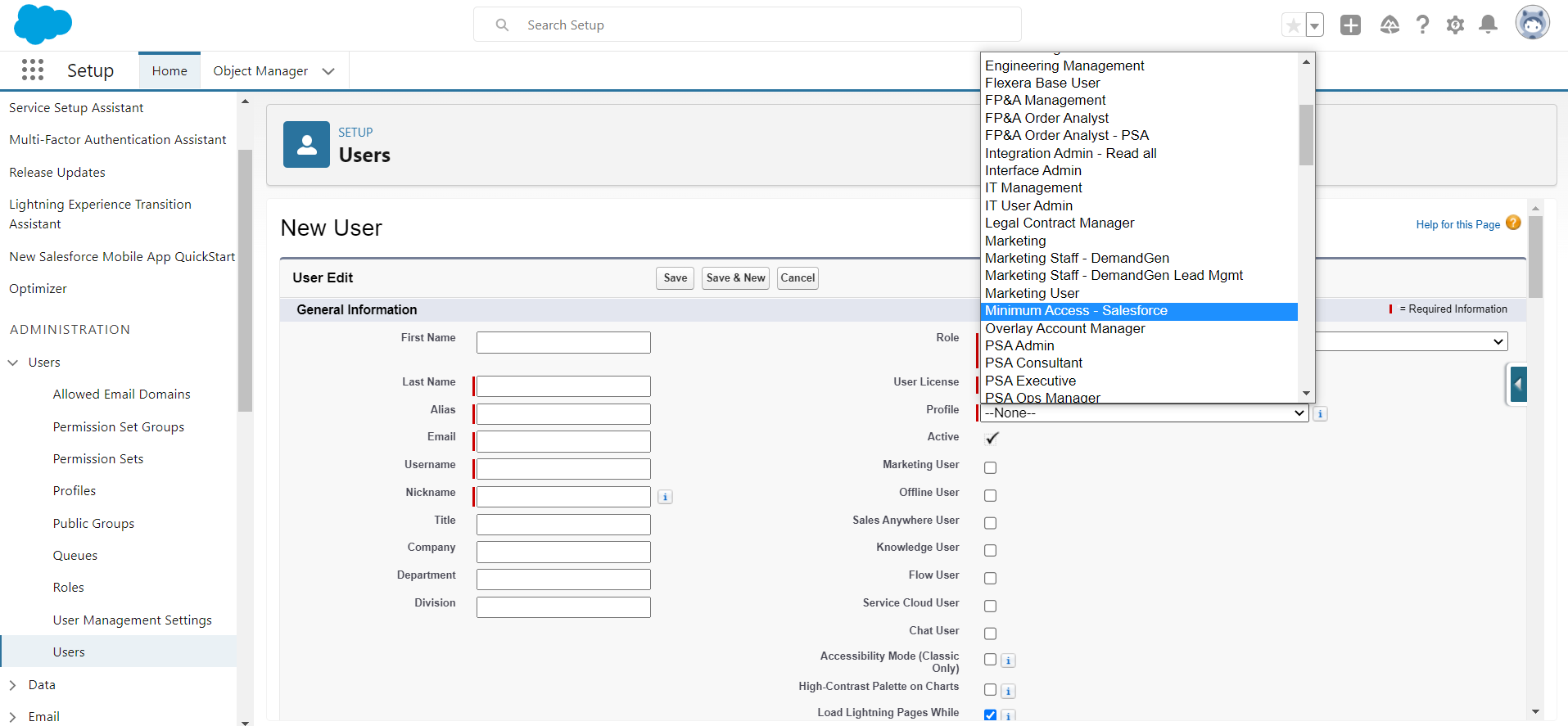Tick the Service Cloud User checkbox
The height and width of the screenshot is (726, 1568).
pyautogui.click(x=990, y=607)
